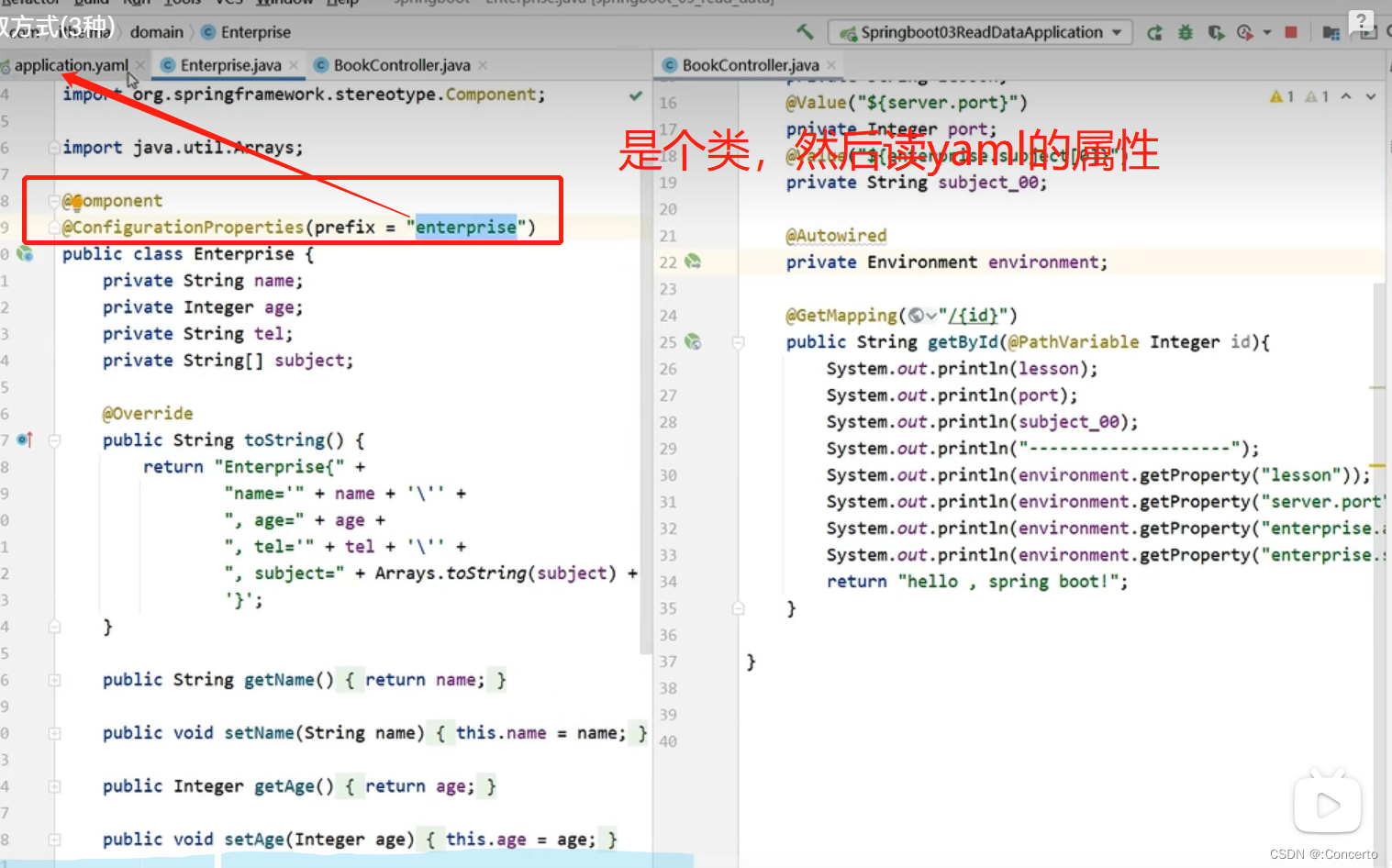Open the small chevron next to the GetMapping globe
Viewport: 1392px width, 868px height.
click(931, 316)
